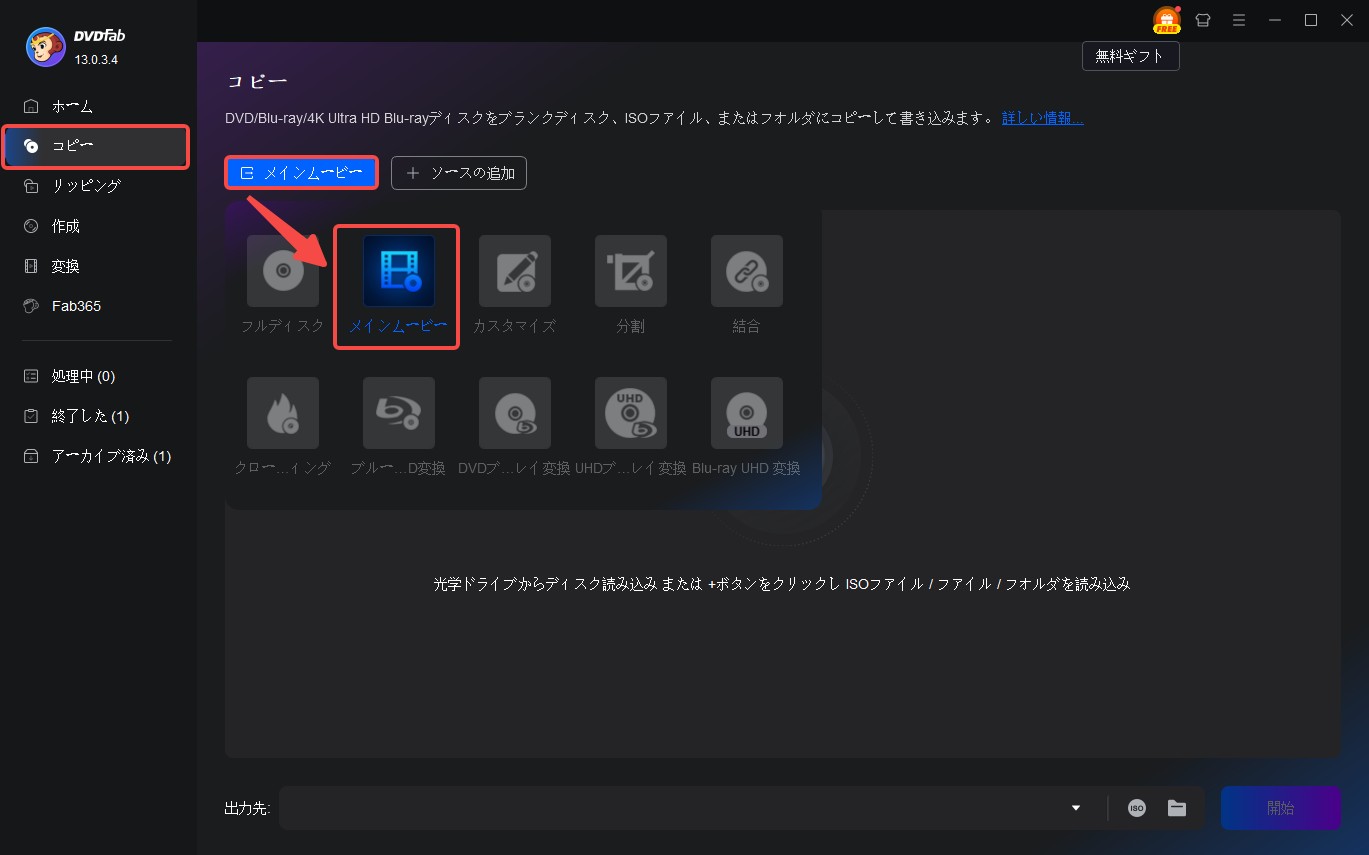
Task: Click the ソースの追加 button
Action: tap(459, 173)
